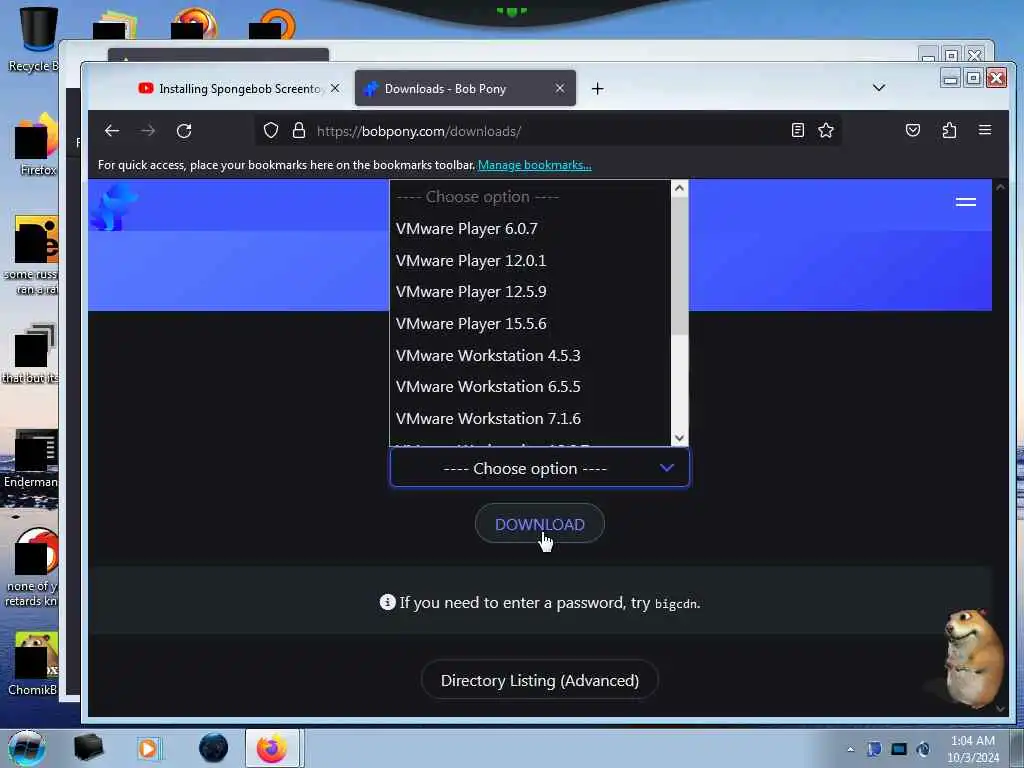This screenshot has height=768, width=1024.
Task: Click the bobpony.com address bar
Action: (549, 131)
